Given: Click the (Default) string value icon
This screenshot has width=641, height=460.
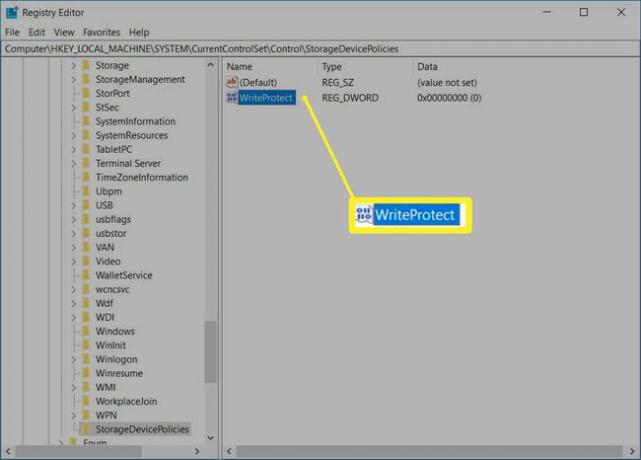Looking at the screenshot, I should pos(232,82).
